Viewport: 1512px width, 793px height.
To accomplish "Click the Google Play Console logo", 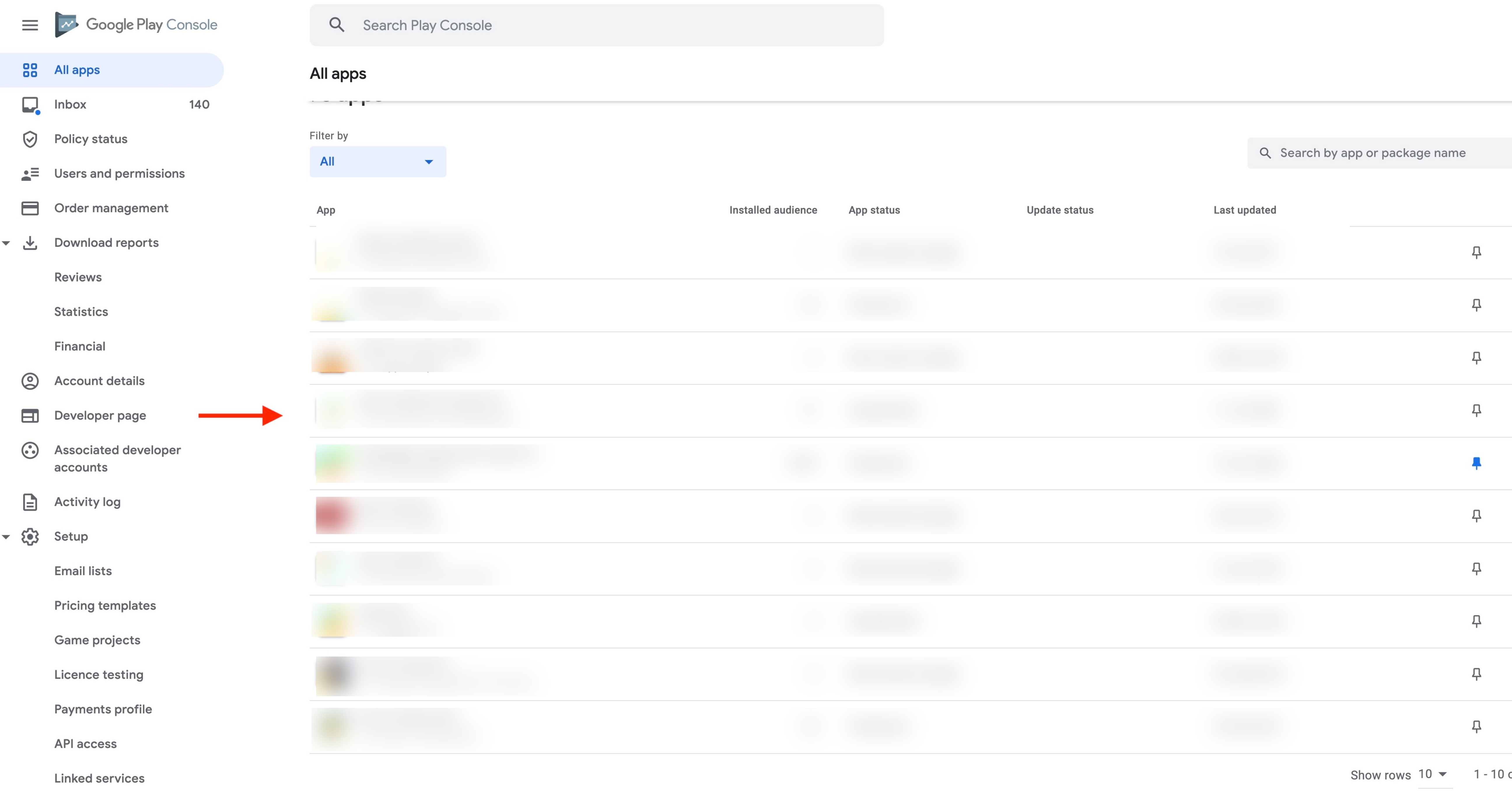I will point(136,24).
